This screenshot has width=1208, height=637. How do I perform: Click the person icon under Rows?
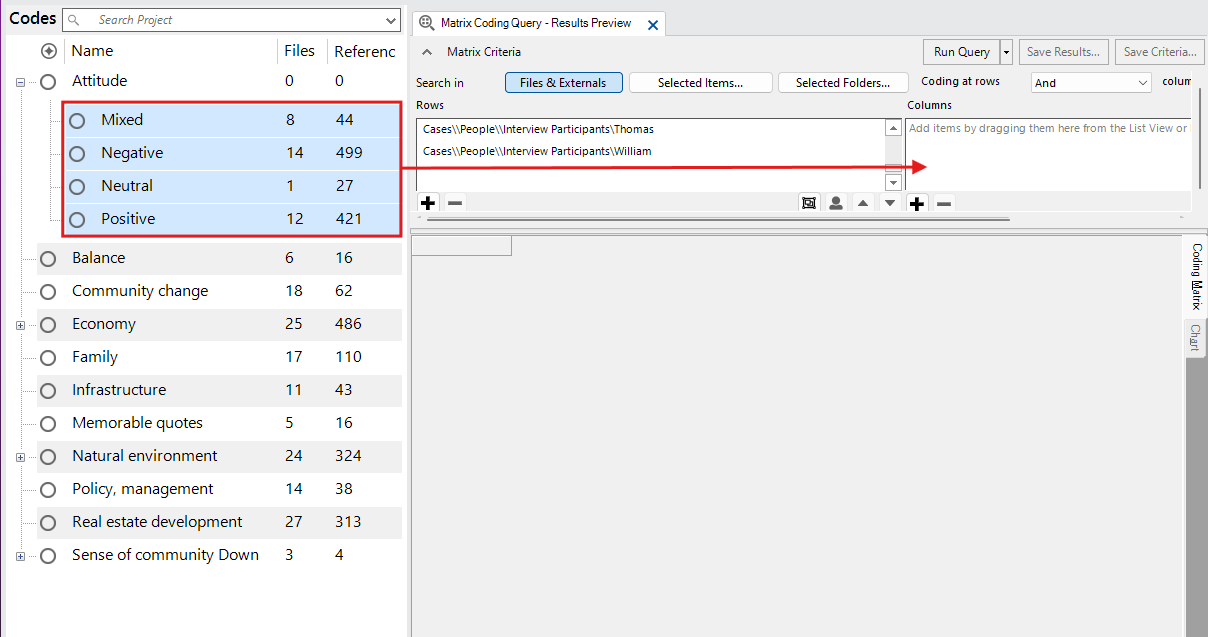(836, 203)
